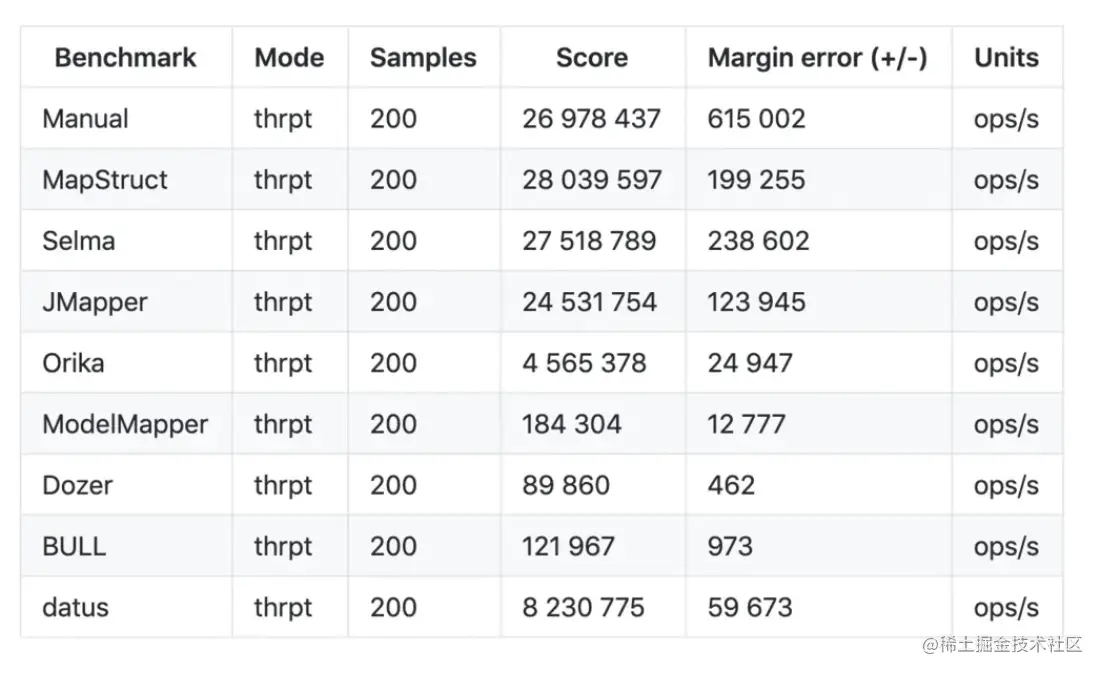
Task: Click the Orika benchmark cell
Action: [x=73, y=363]
